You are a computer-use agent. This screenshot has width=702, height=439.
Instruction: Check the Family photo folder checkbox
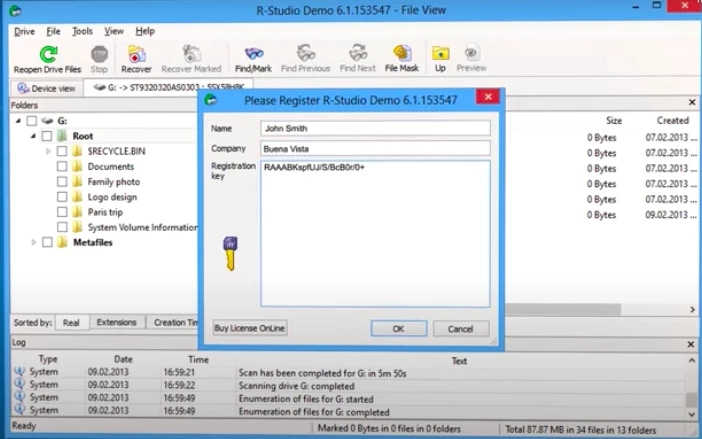pyautogui.click(x=62, y=182)
